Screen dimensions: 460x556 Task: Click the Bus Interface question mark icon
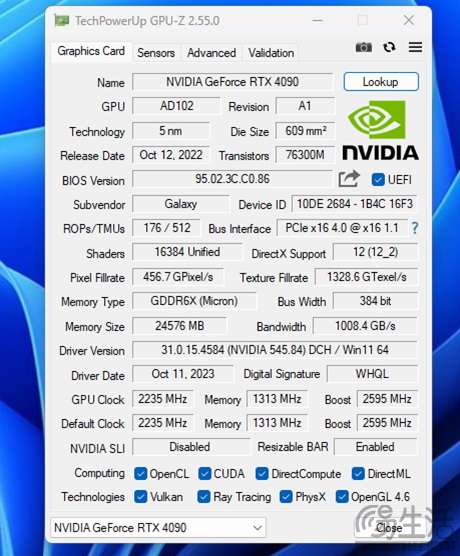coord(415,228)
